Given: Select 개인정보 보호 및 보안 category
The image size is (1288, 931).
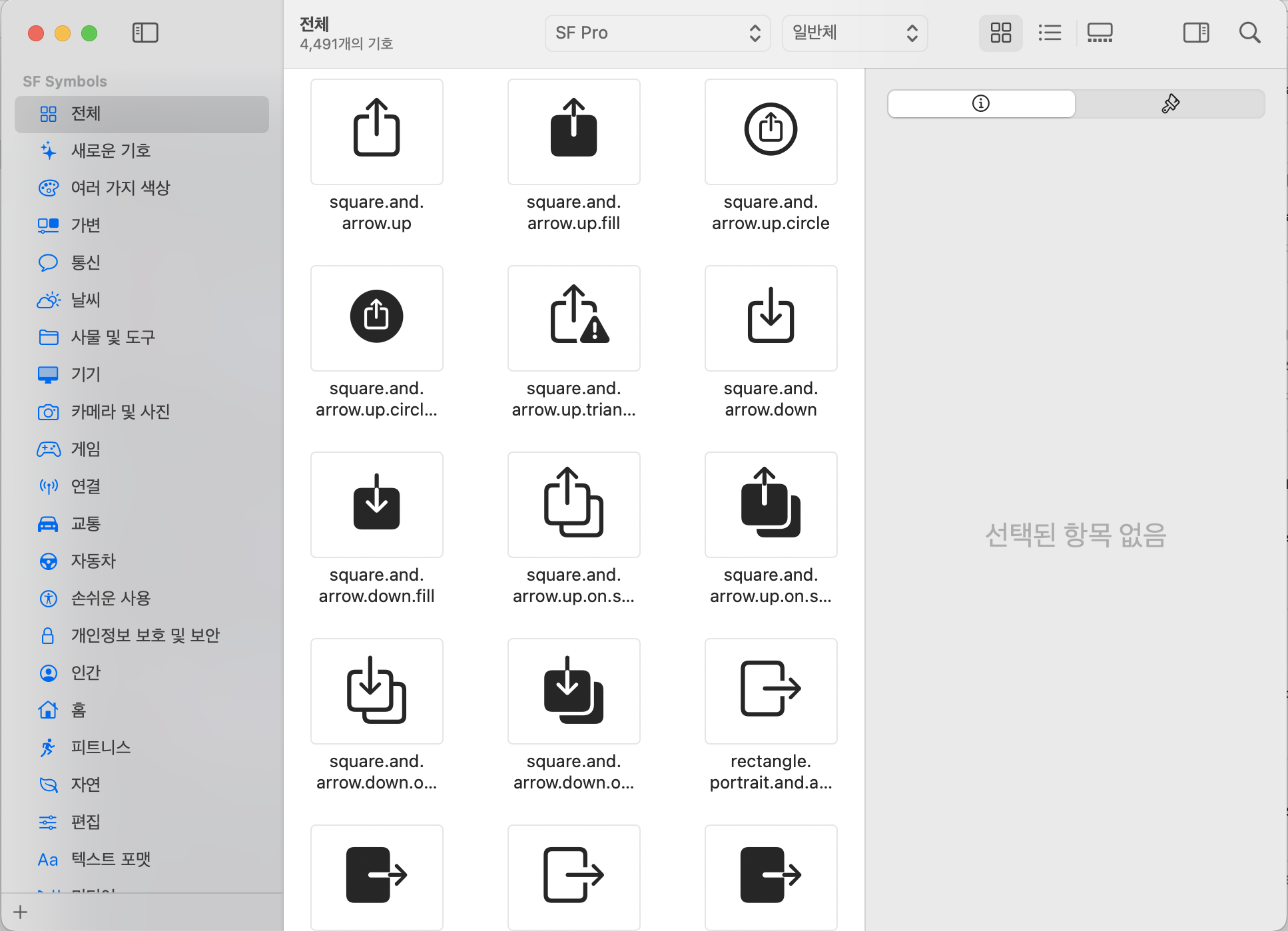Looking at the screenshot, I should [x=145, y=635].
